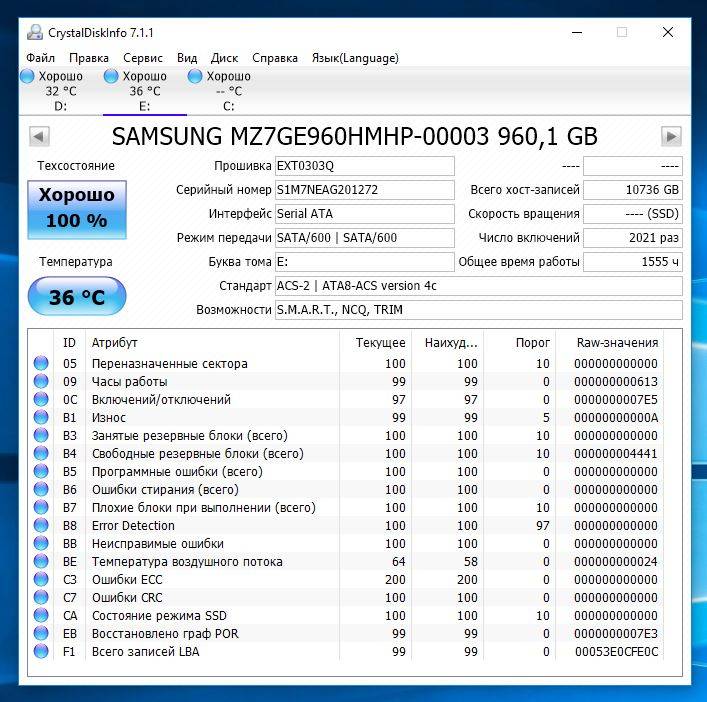Go to next disk with right arrow
The image size is (707, 702).
point(671,136)
